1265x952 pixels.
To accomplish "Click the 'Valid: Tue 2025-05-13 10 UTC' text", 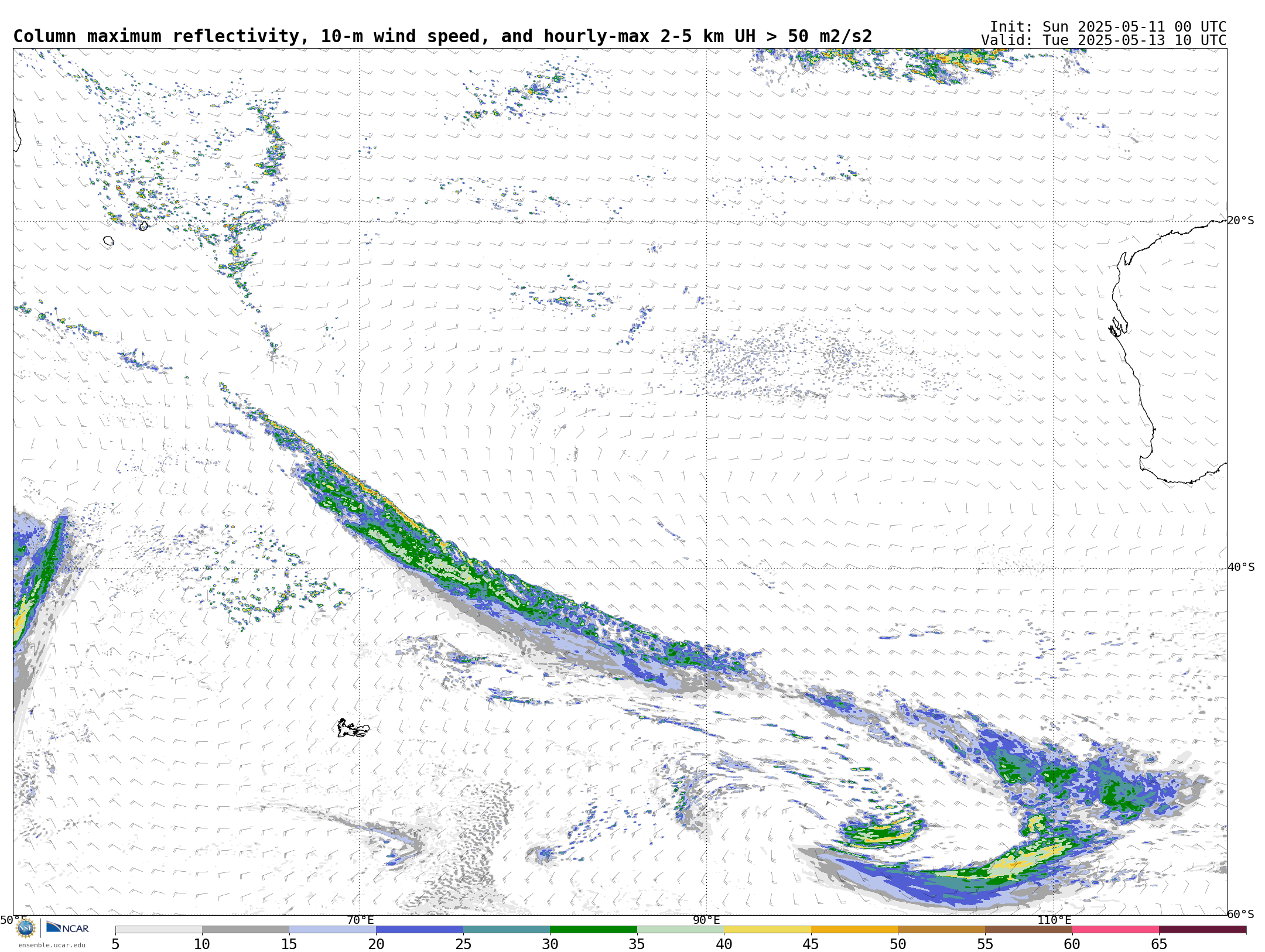I will 1104,40.
